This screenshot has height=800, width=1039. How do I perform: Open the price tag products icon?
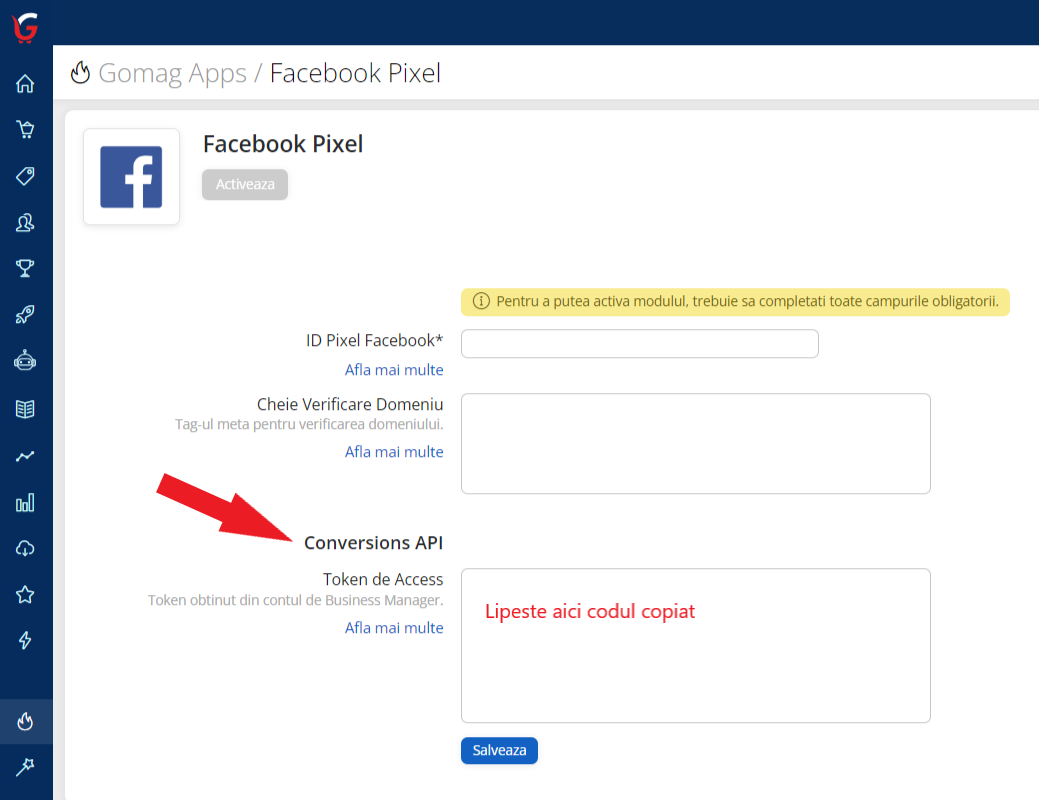pyautogui.click(x=25, y=176)
